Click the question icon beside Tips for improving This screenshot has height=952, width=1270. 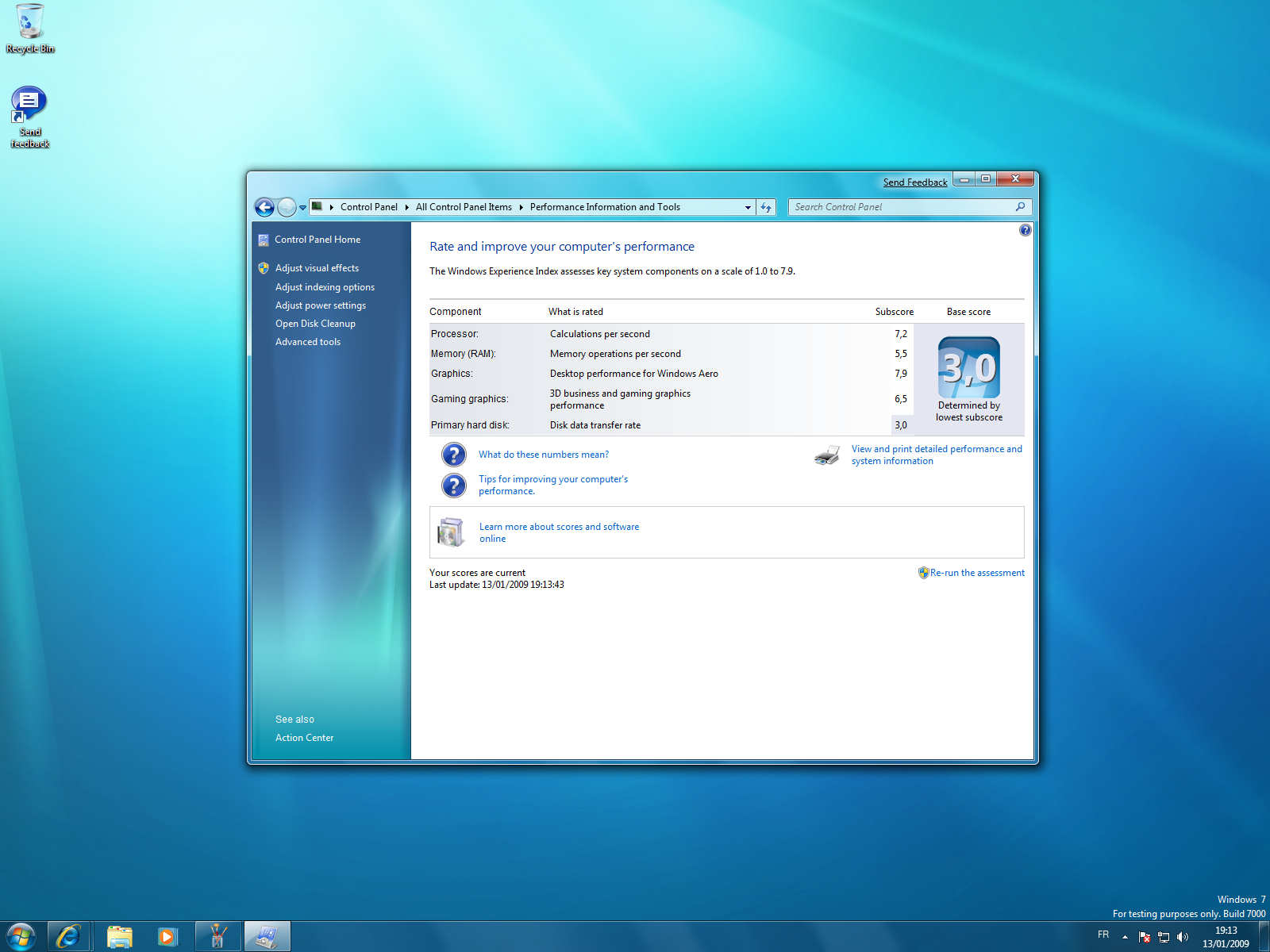tap(453, 485)
